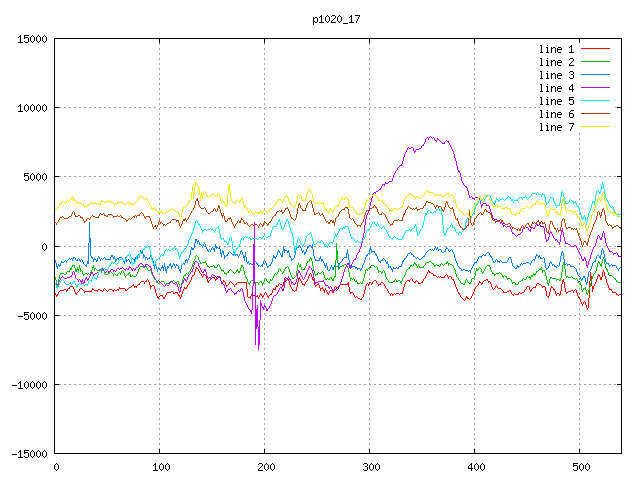The width and height of the screenshot is (640, 480).
Task: Click the purple curve's highest peak
Action: [431, 137]
